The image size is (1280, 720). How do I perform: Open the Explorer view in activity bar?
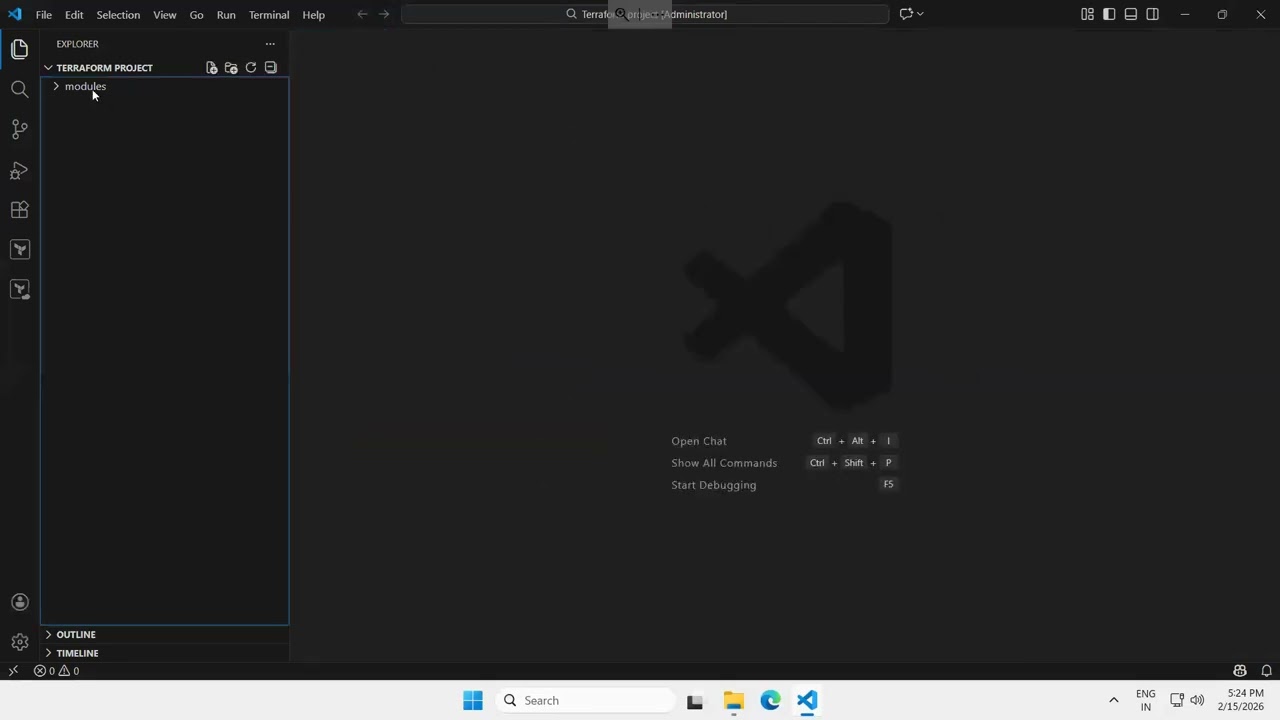click(19, 49)
